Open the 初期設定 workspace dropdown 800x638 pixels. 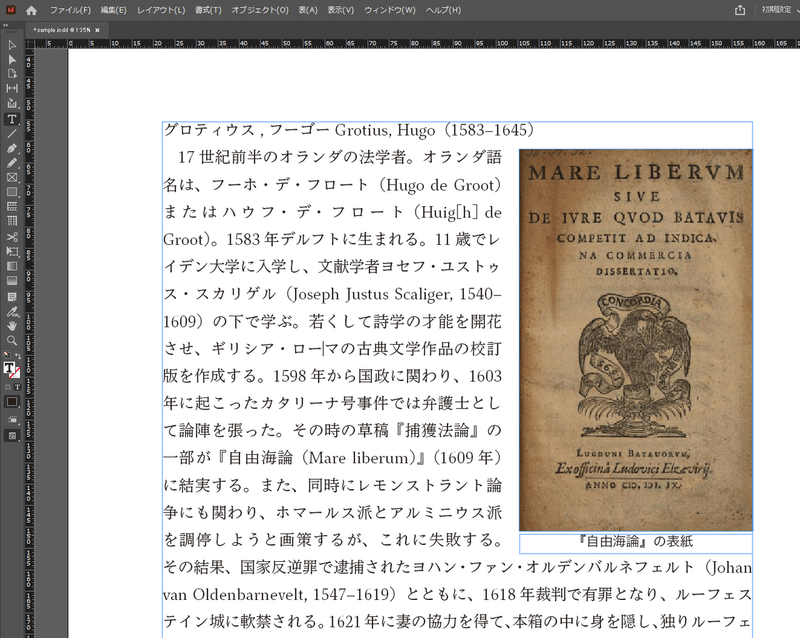point(781,10)
